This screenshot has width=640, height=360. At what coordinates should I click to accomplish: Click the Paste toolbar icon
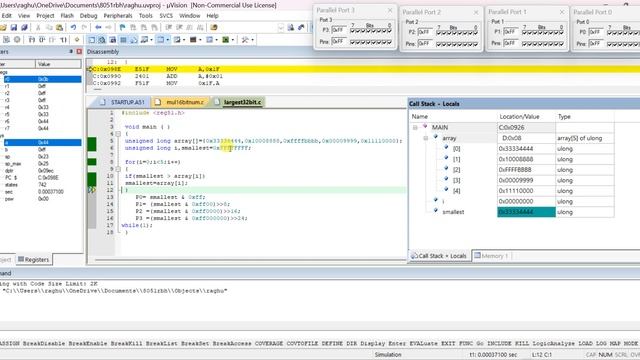[x=60, y=27]
